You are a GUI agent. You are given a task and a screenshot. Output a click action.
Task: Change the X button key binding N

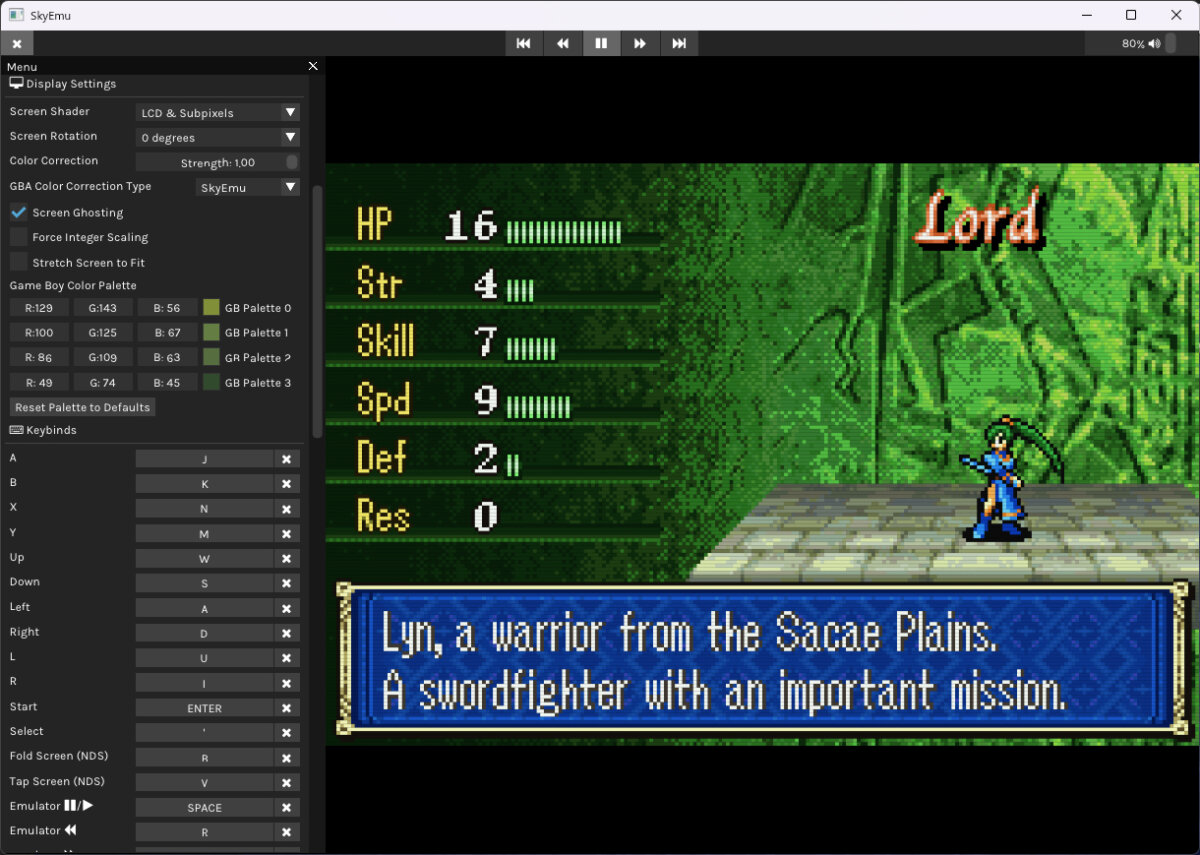click(x=204, y=509)
